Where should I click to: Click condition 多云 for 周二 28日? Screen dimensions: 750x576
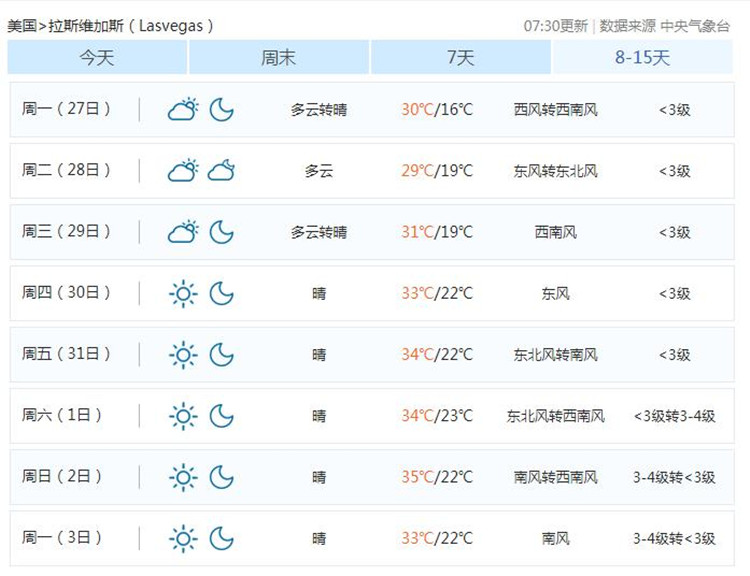(319, 171)
